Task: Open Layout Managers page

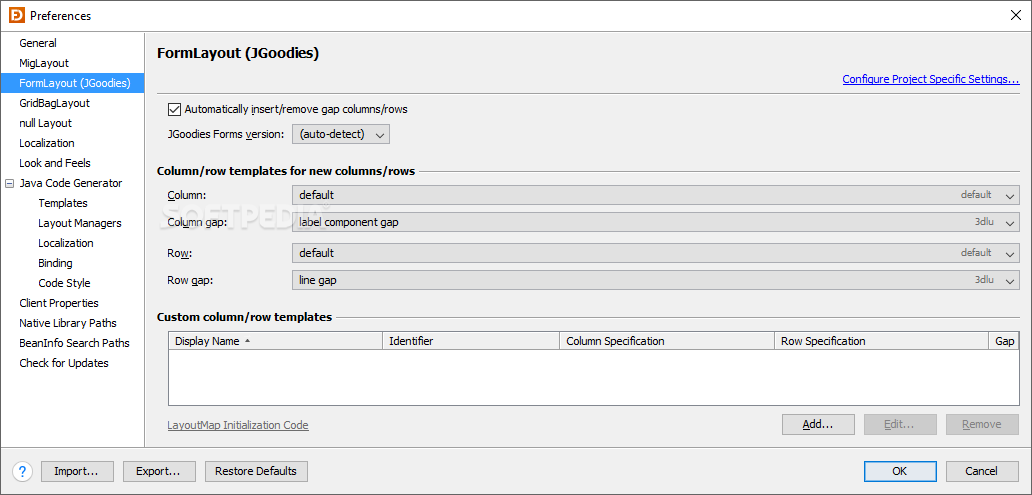Action: click(80, 223)
